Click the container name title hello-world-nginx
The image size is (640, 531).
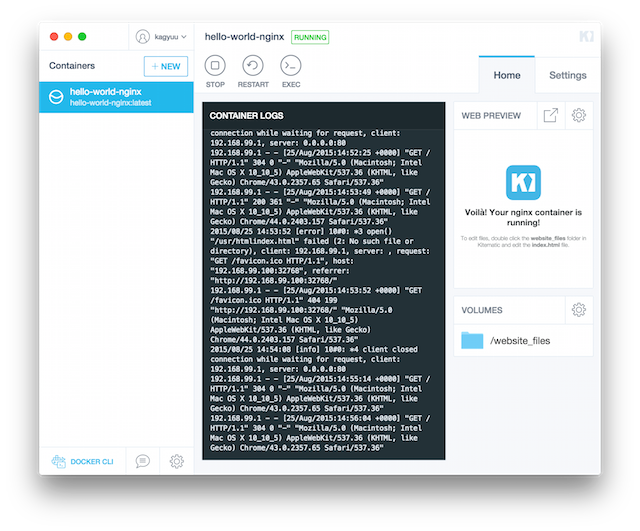pyautogui.click(x=244, y=37)
